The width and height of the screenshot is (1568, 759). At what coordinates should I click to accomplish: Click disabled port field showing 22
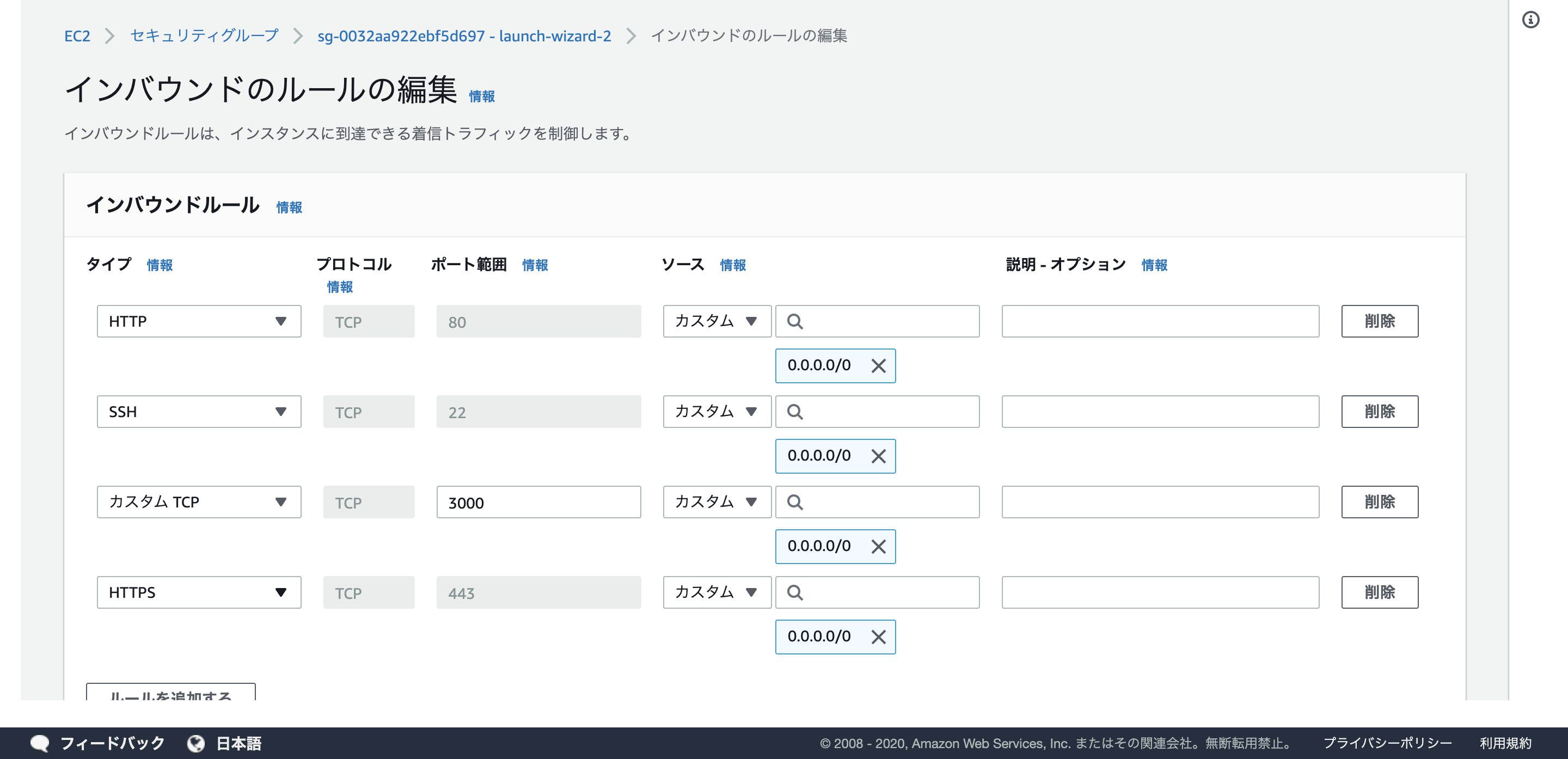click(x=538, y=412)
